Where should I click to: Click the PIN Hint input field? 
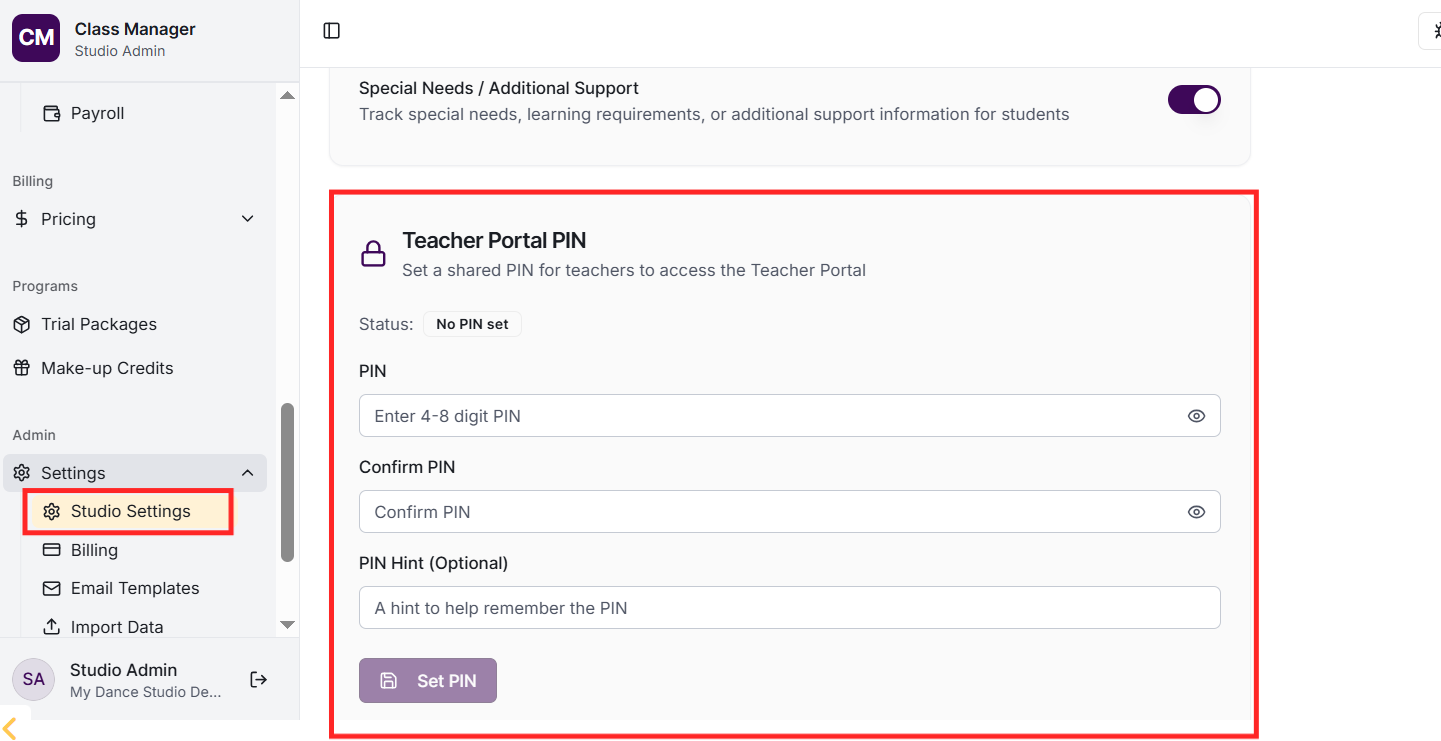tap(789, 608)
